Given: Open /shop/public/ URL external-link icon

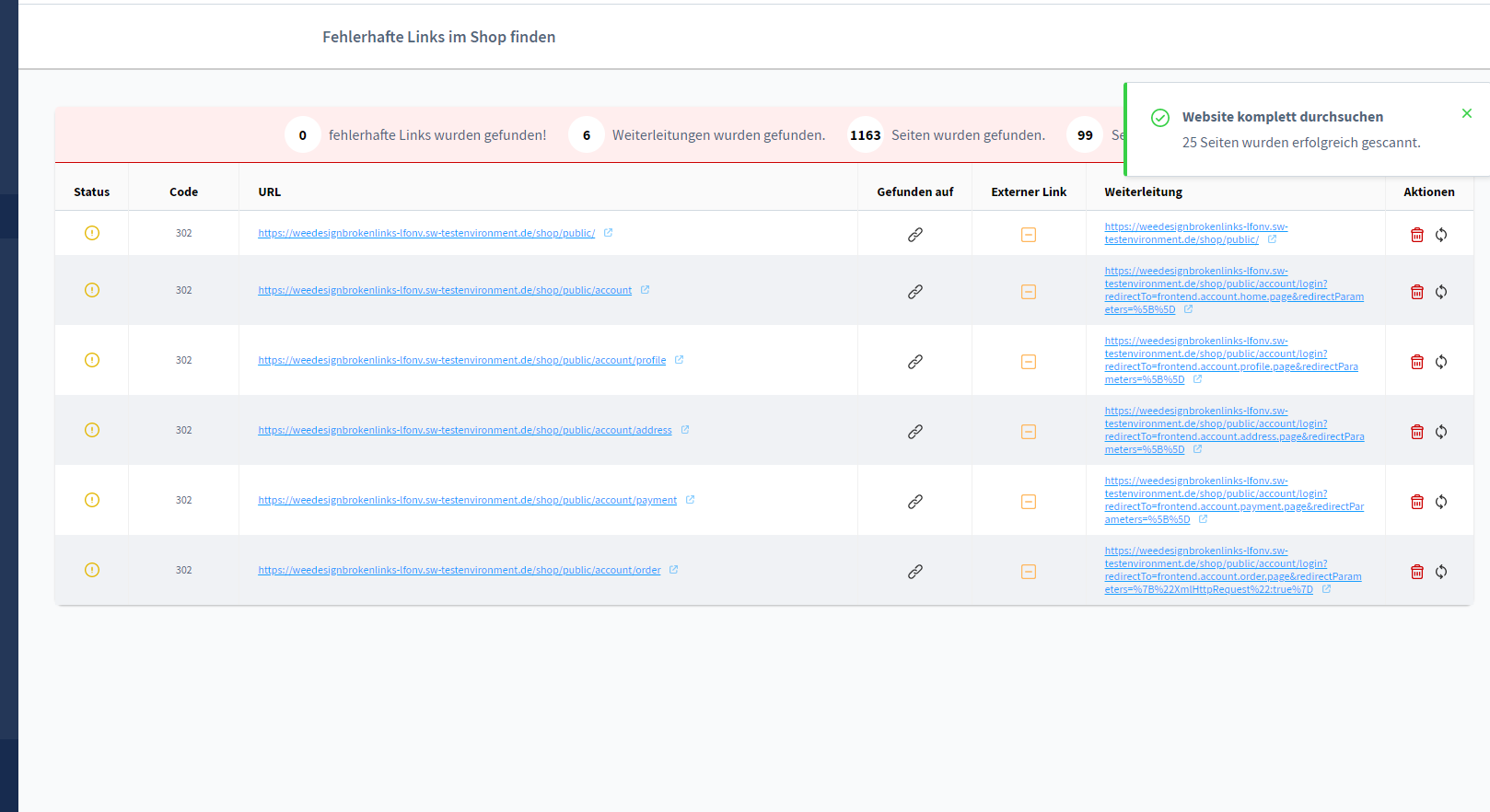Looking at the screenshot, I should 608,233.
